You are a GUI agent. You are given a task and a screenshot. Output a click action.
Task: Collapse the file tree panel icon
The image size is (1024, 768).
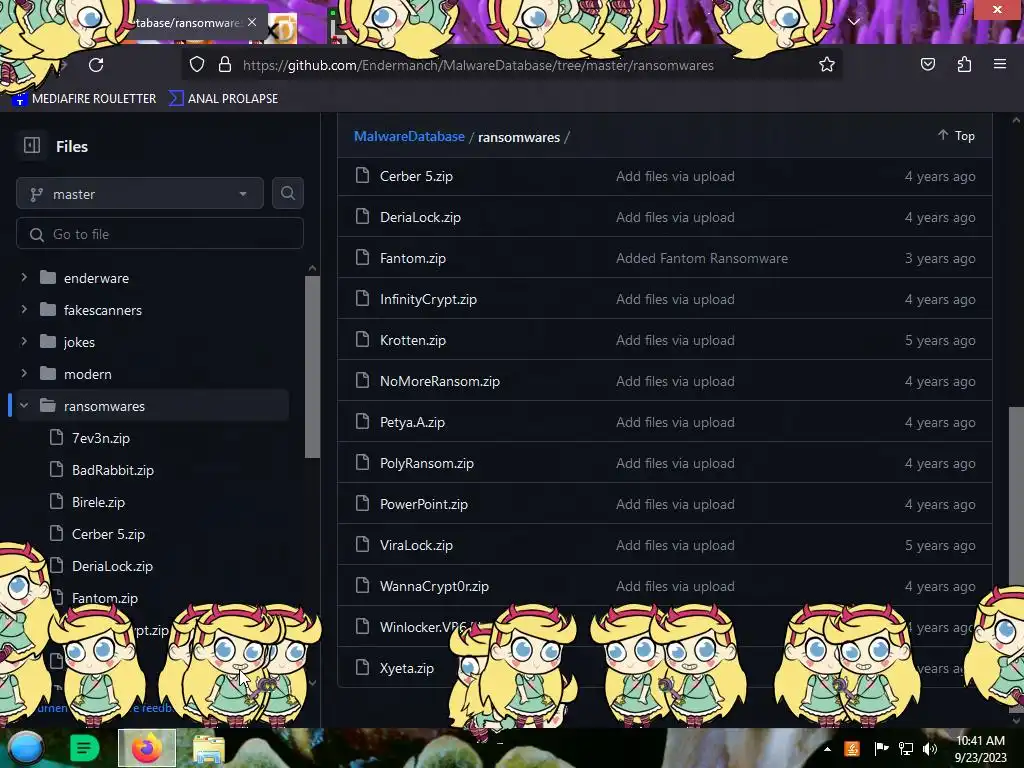click(32, 145)
